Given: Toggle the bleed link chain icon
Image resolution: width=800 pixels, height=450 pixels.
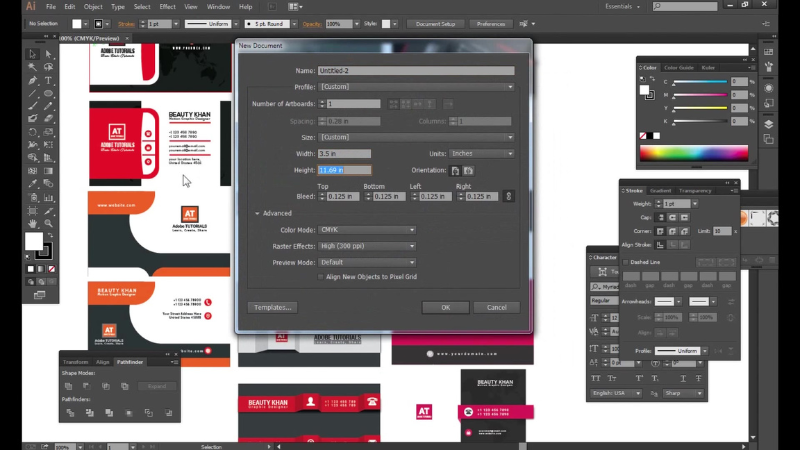Looking at the screenshot, I should (508, 196).
